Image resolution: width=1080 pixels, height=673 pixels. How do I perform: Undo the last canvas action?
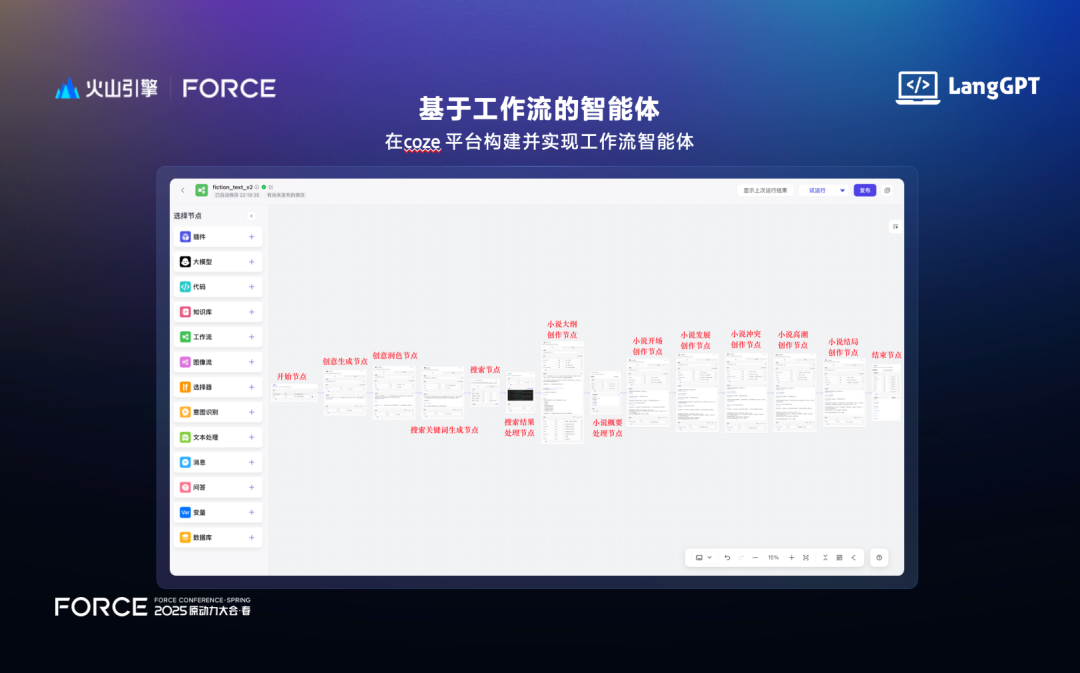tap(727, 558)
